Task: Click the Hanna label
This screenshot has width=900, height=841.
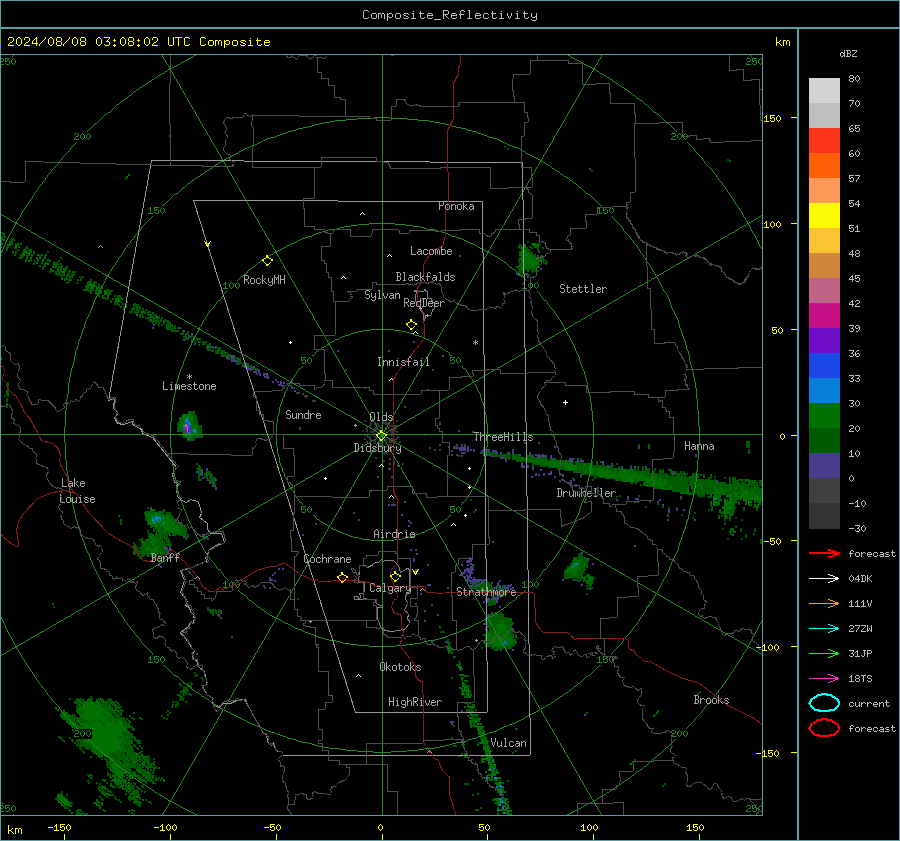Action: pyautogui.click(x=699, y=446)
